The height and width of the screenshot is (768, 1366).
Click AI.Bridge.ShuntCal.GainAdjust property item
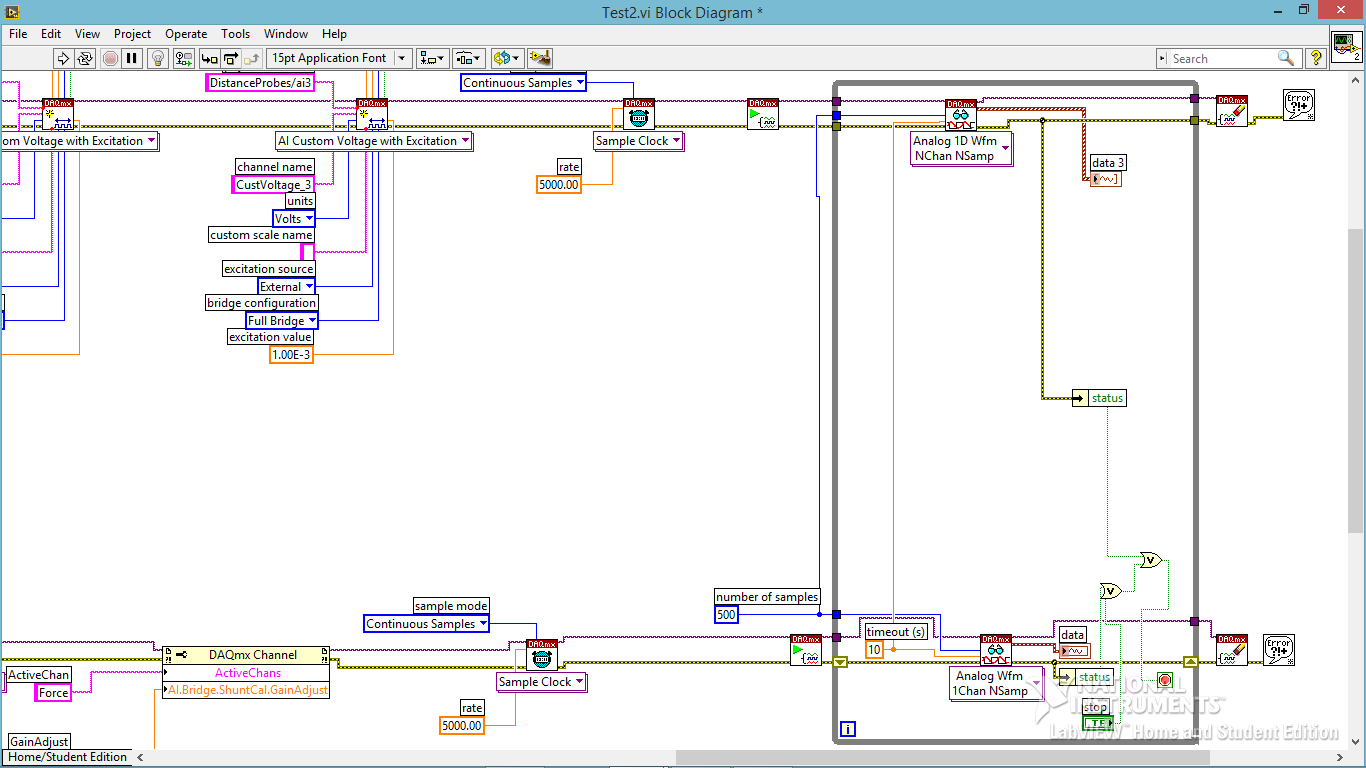(x=248, y=690)
